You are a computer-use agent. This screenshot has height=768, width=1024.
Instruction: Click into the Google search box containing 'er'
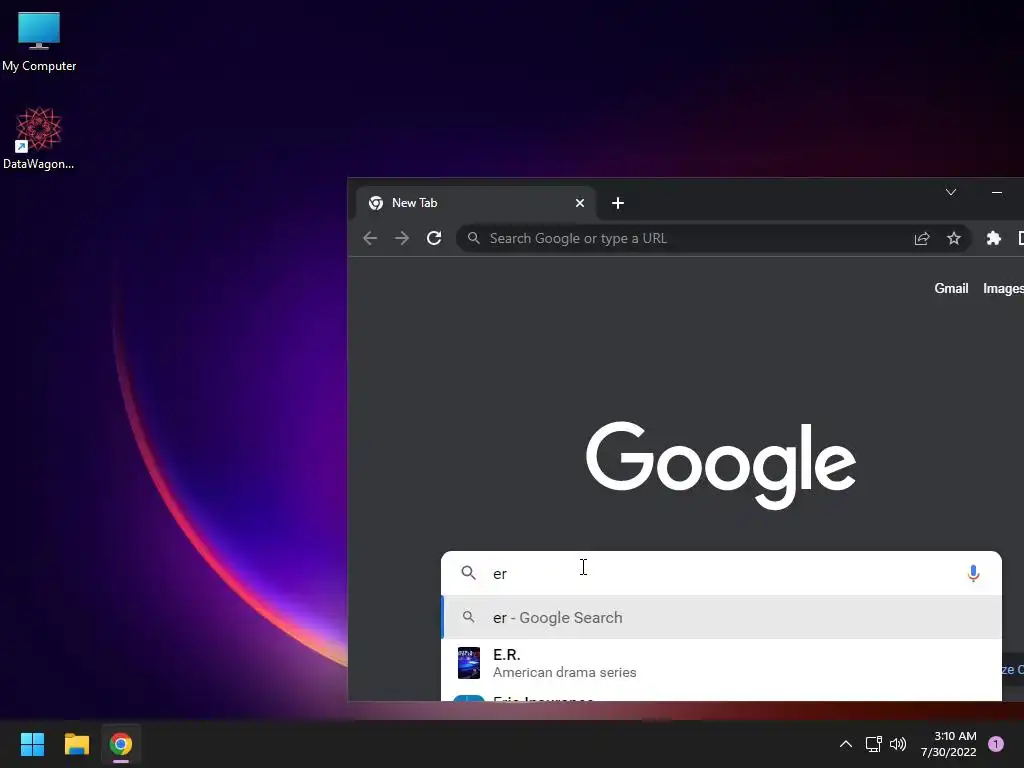point(721,573)
